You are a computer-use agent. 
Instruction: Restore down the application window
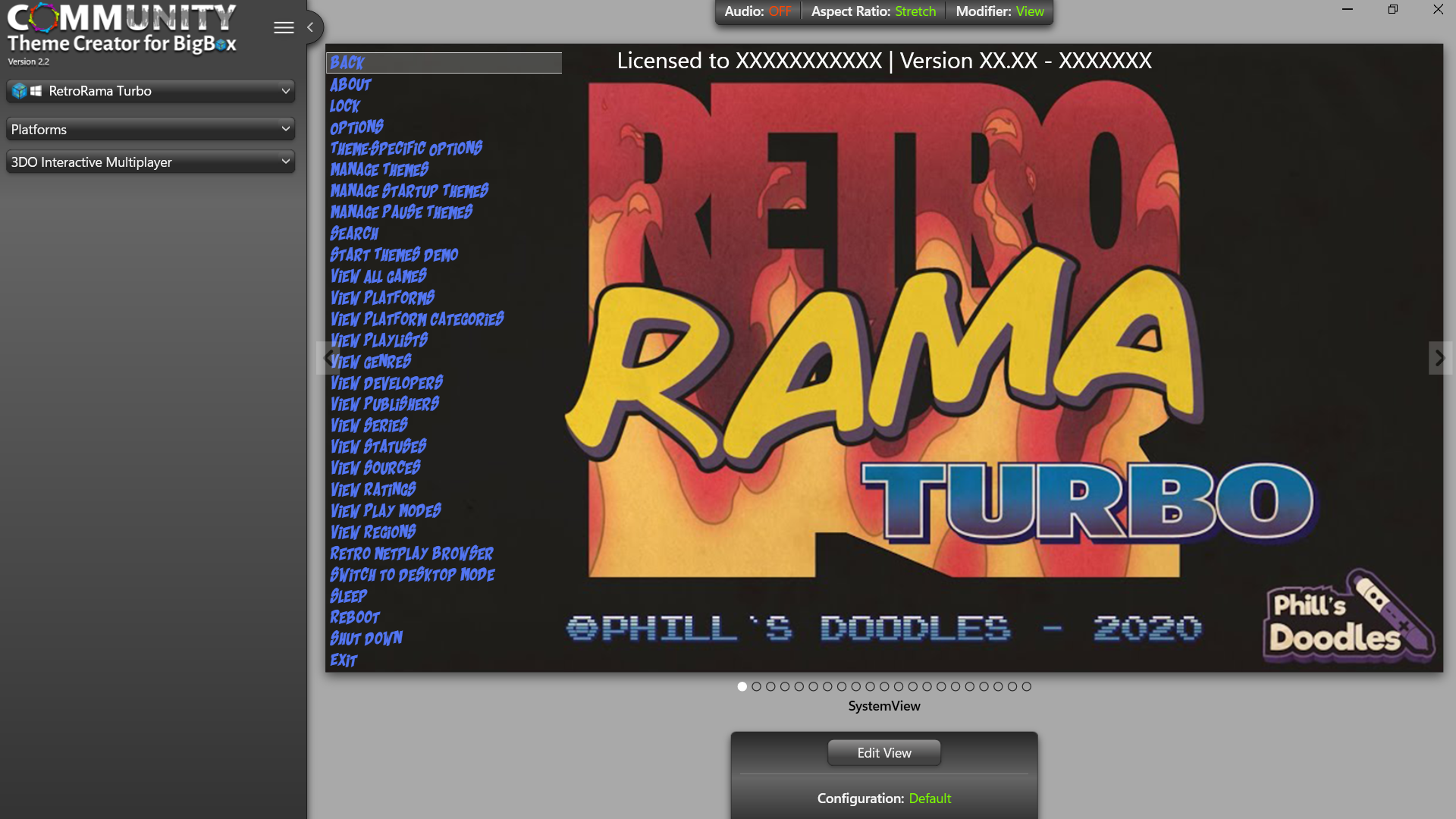click(x=1393, y=9)
